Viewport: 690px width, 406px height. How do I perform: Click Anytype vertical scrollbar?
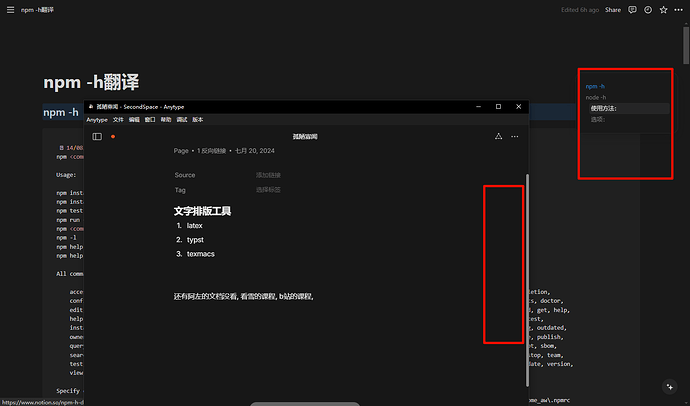pyautogui.click(x=527, y=279)
